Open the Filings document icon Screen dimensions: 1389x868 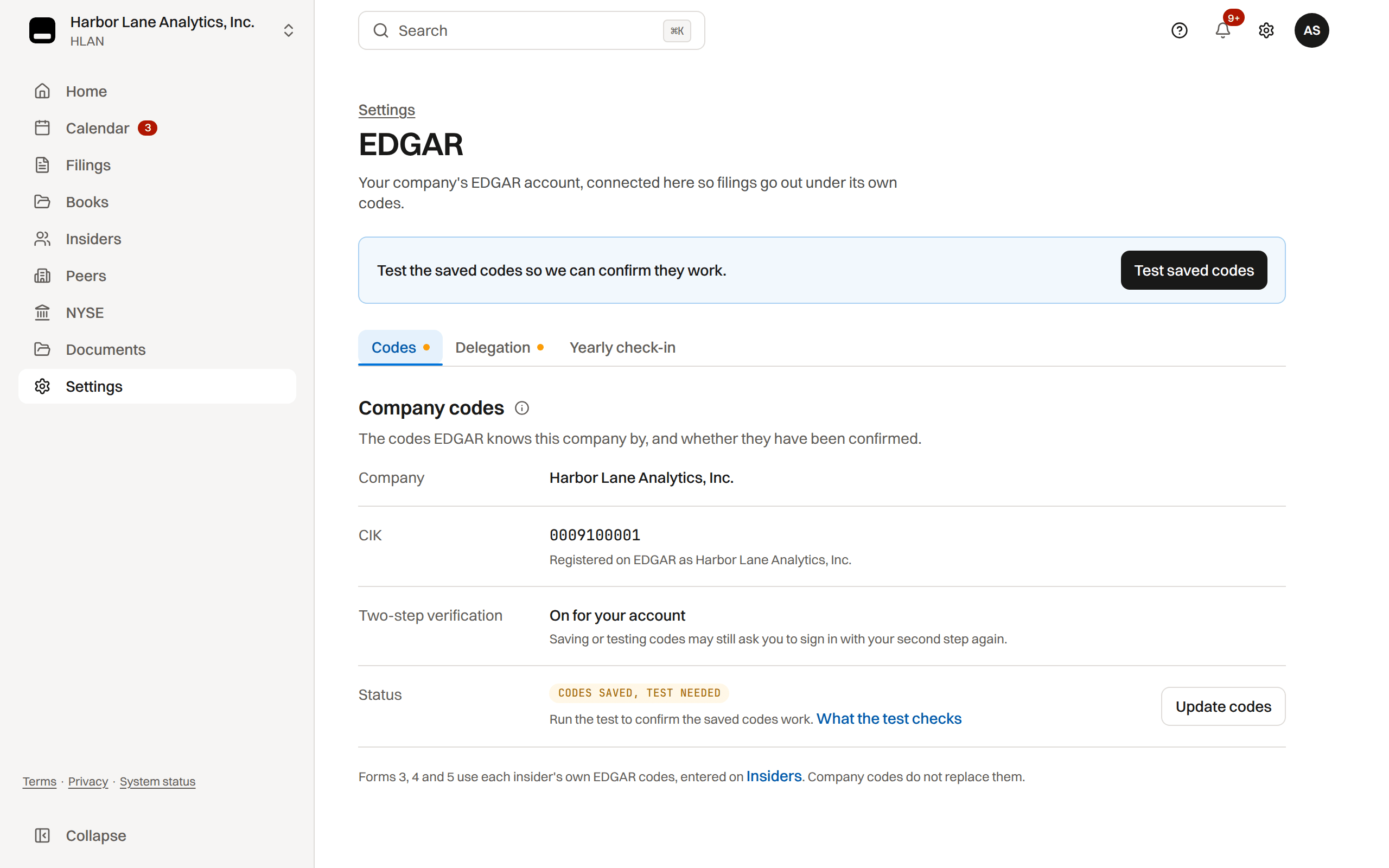pos(42,165)
